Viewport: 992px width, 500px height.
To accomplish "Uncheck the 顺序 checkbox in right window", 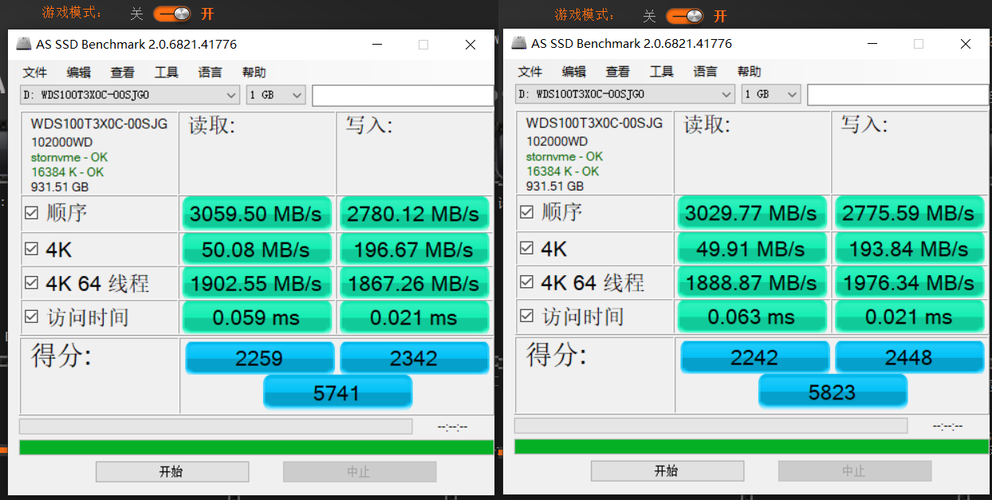I will [x=526, y=212].
